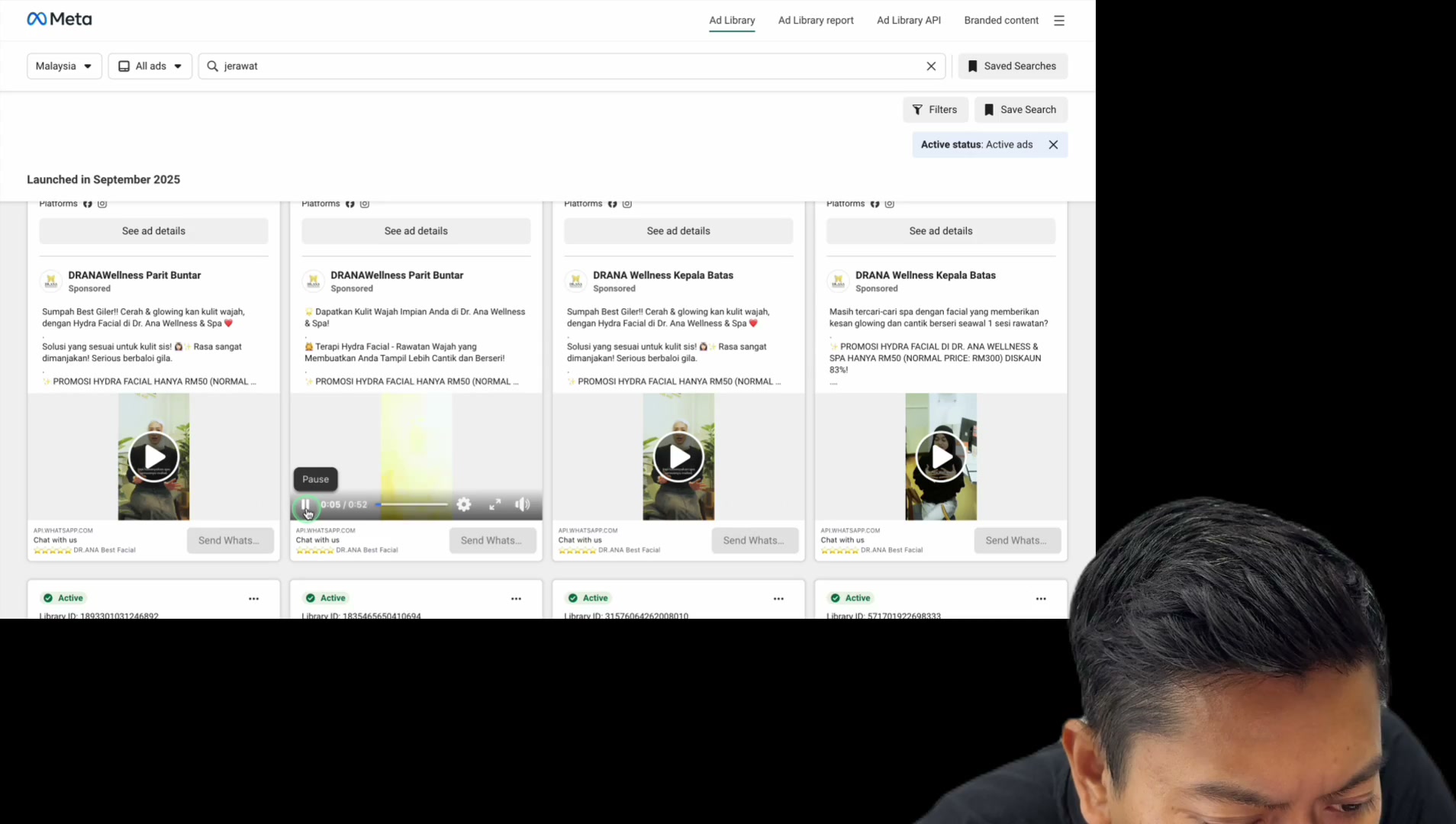
Task: Switch to Ad Library report tab
Action: (816, 21)
